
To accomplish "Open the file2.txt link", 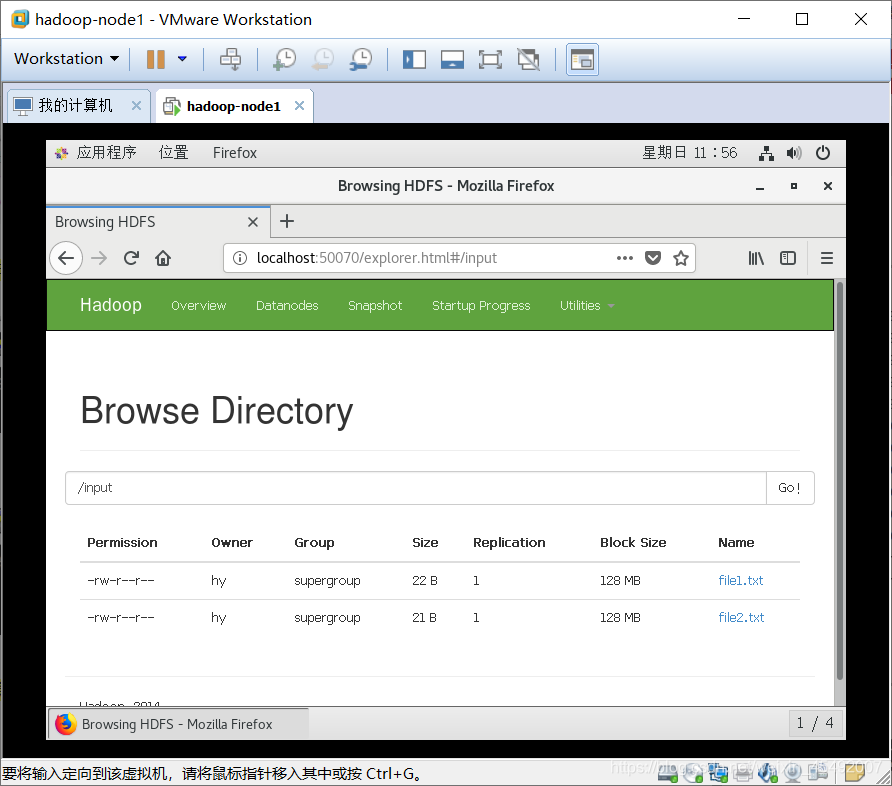I will [741, 617].
